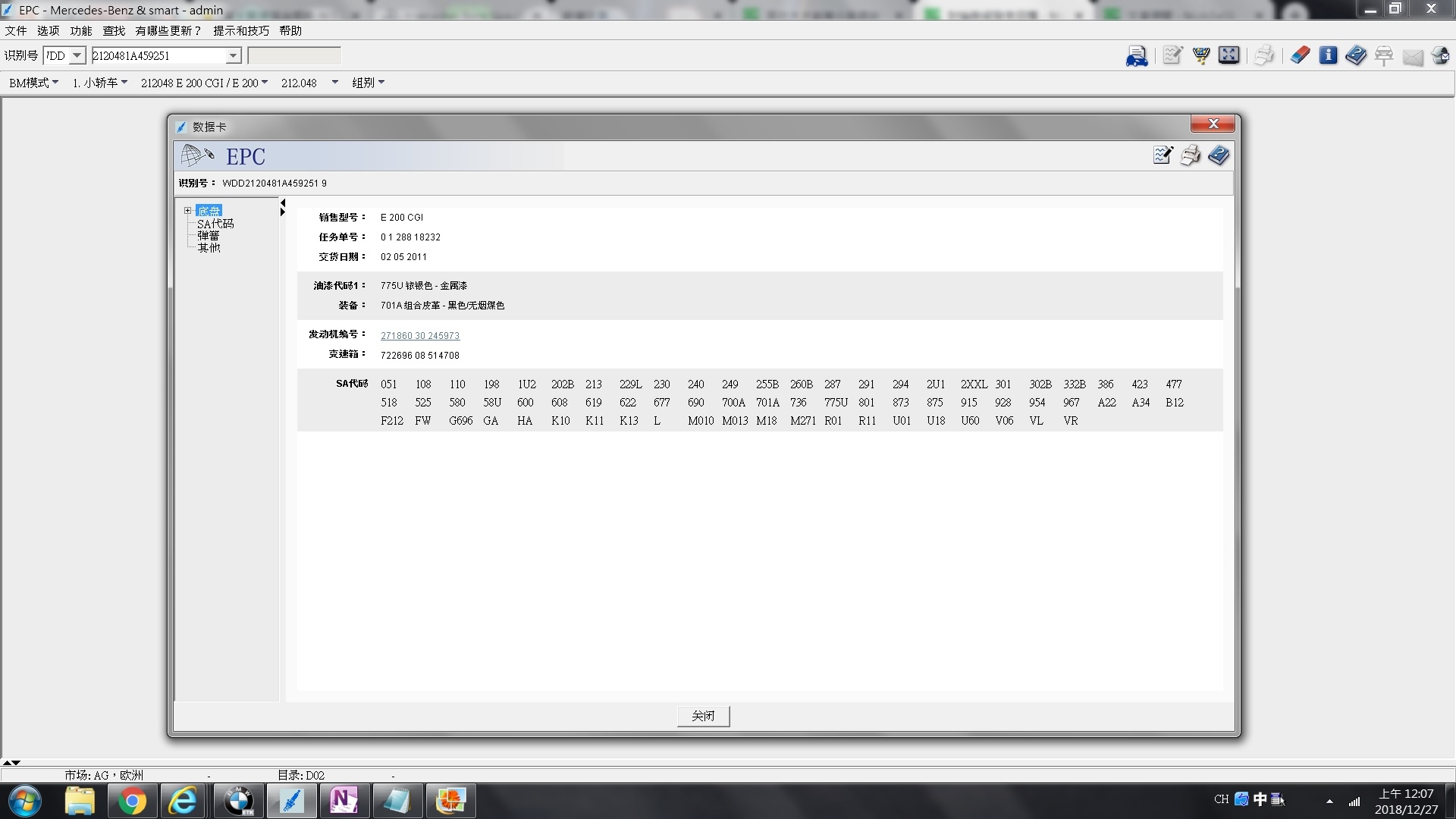Open the 查找 menu
The width and height of the screenshot is (1456, 819).
click(x=114, y=30)
